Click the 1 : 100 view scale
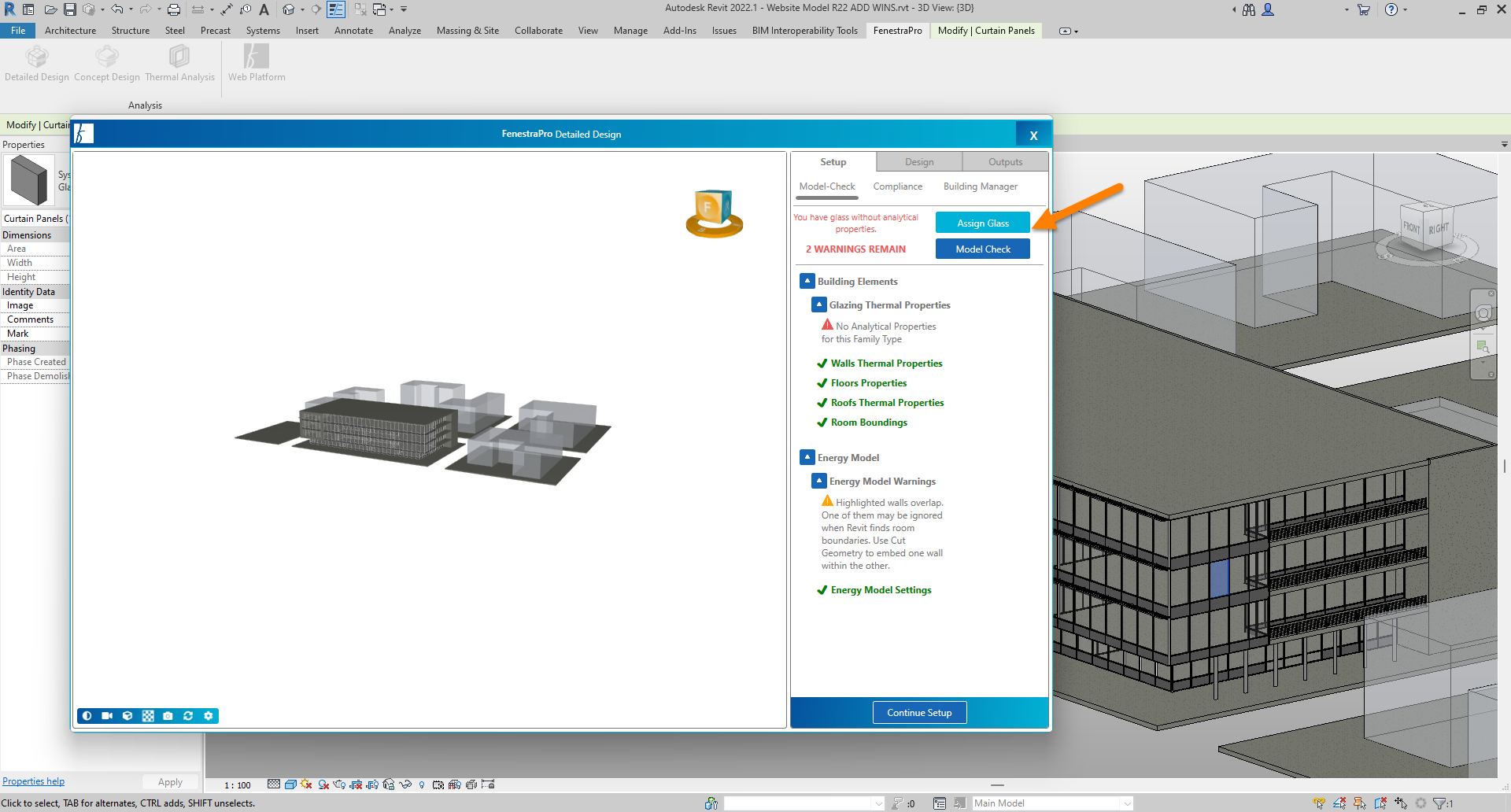 237,785
